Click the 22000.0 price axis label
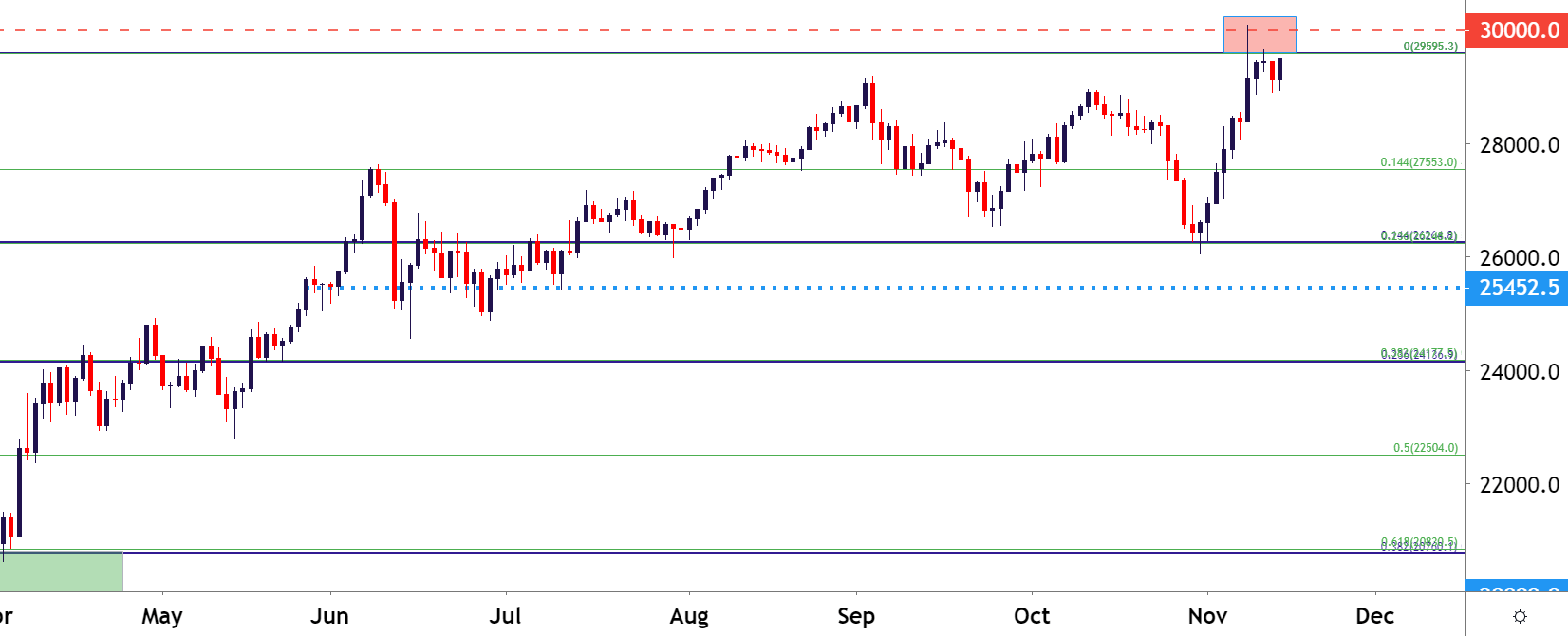The width and height of the screenshot is (1568, 636). tap(1520, 485)
